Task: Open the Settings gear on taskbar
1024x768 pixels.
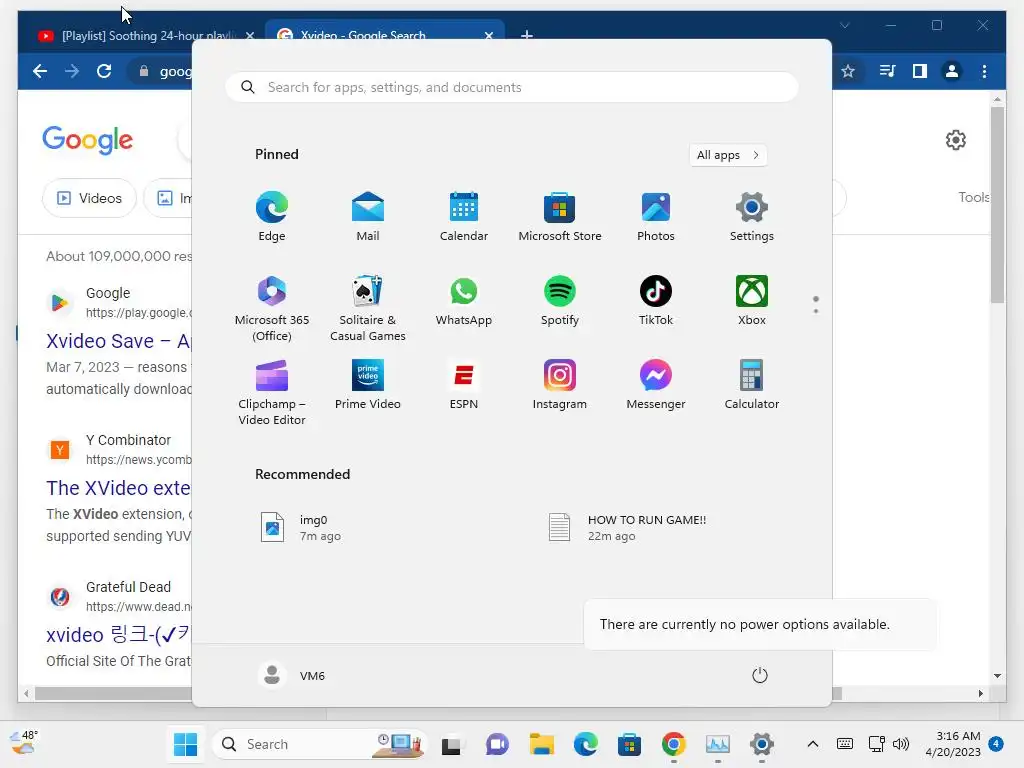Action: pyautogui.click(x=761, y=744)
